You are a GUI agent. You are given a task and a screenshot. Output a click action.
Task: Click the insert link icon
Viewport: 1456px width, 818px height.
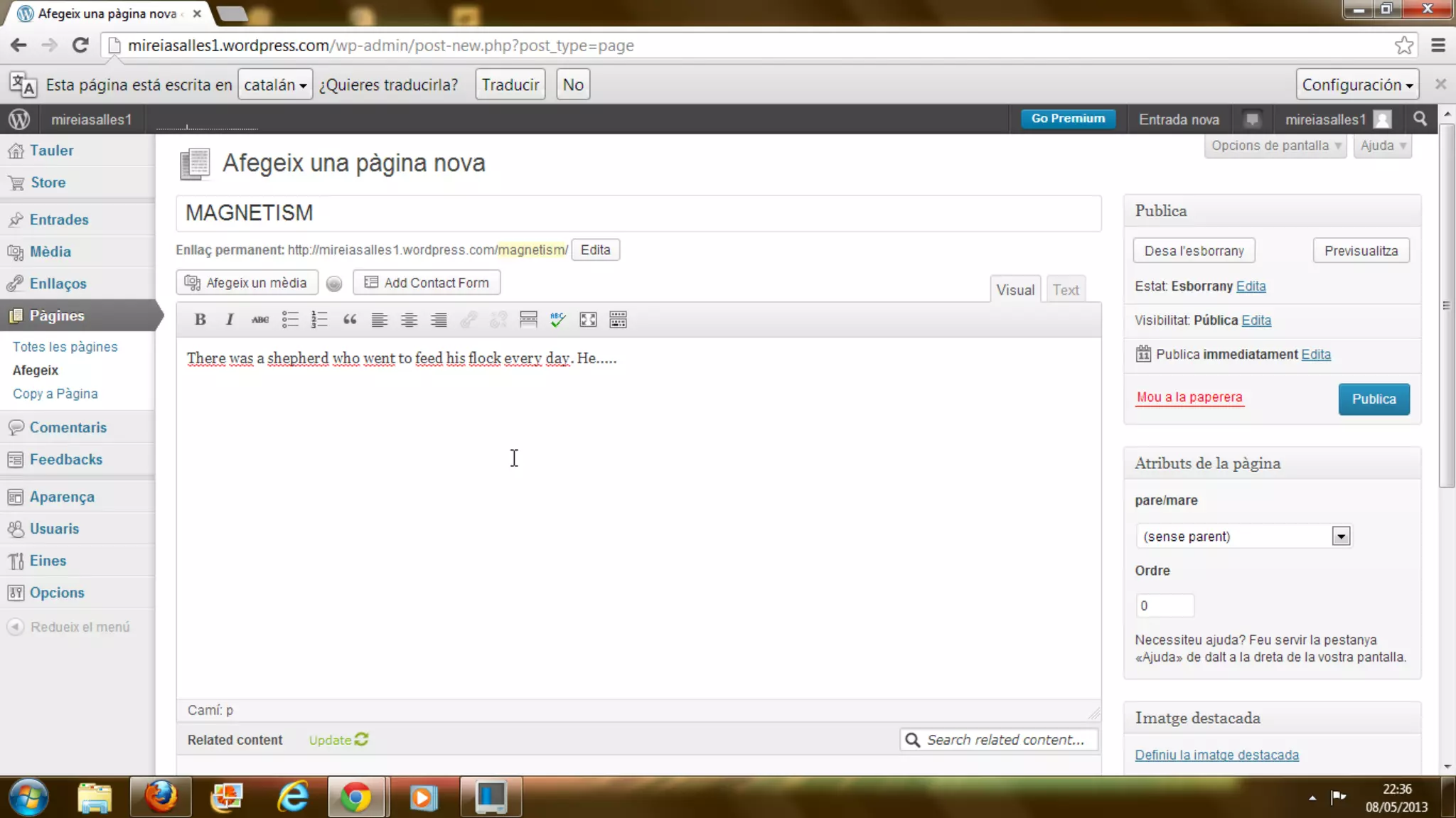click(x=469, y=320)
